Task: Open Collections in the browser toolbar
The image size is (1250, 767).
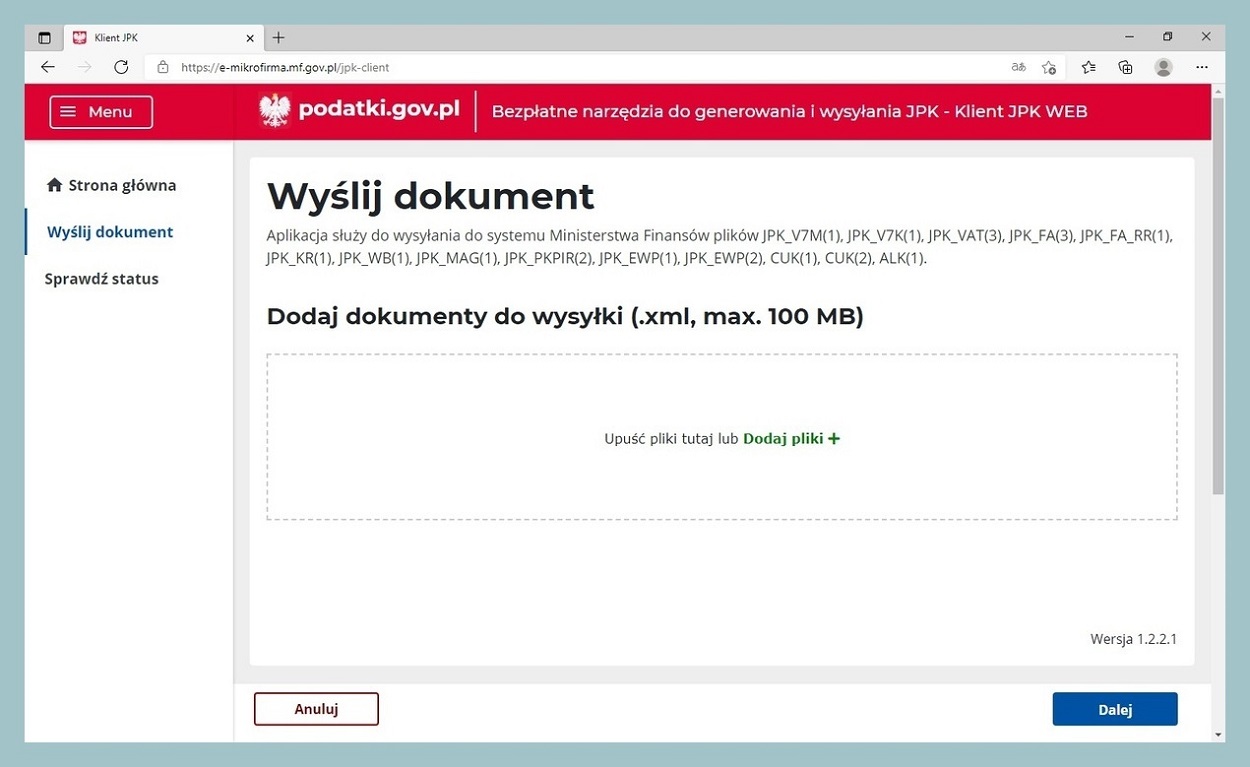Action: (x=1124, y=66)
